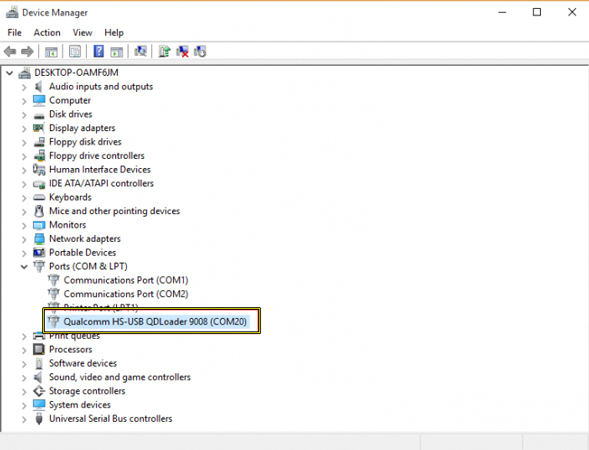
Task: Select the Computer label
Action: coord(70,100)
